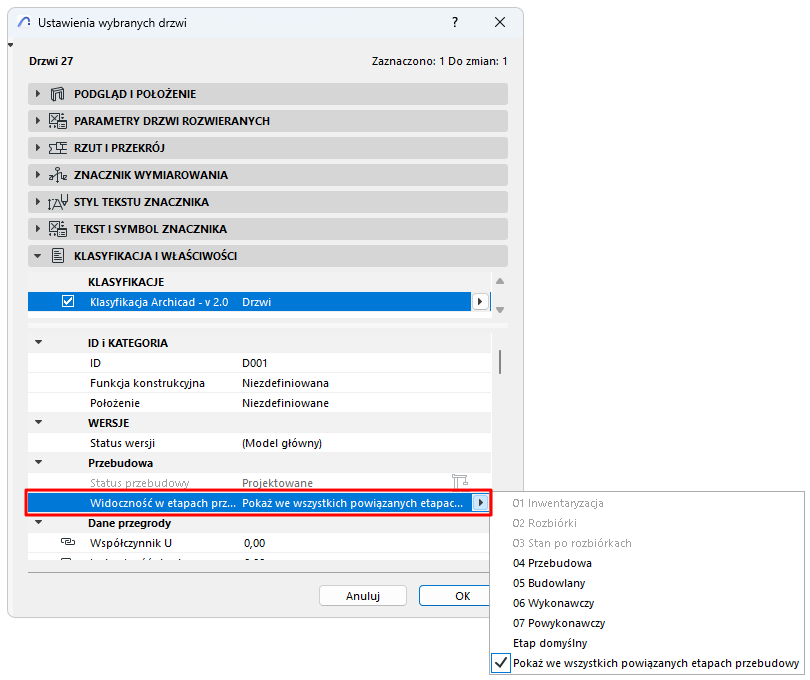Collapse the KLASYFIKACJA I WŁAŚCIWOŚCI panel
810x680 pixels.
click(37, 256)
